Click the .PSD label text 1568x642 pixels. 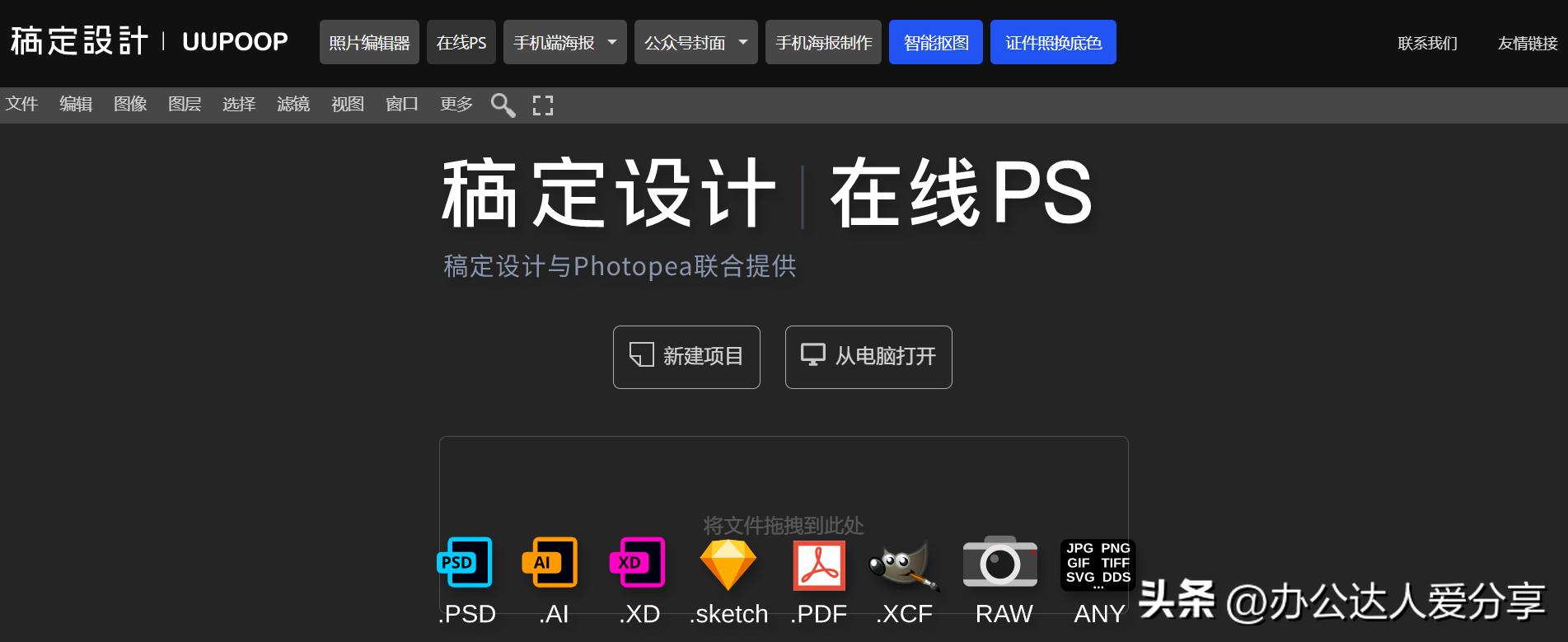coord(467,614)
